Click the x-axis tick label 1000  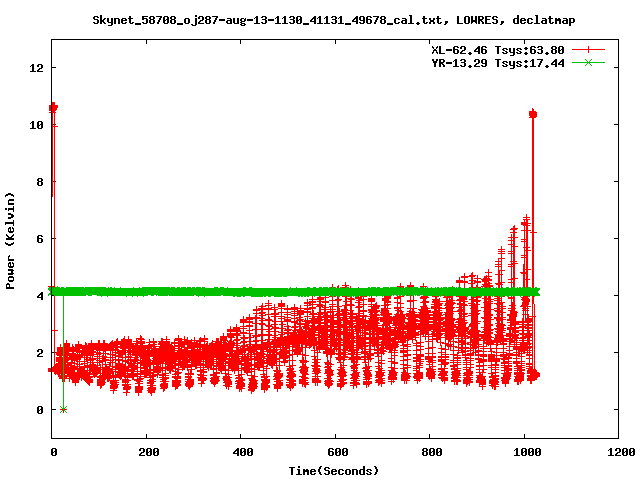point(527,452)
